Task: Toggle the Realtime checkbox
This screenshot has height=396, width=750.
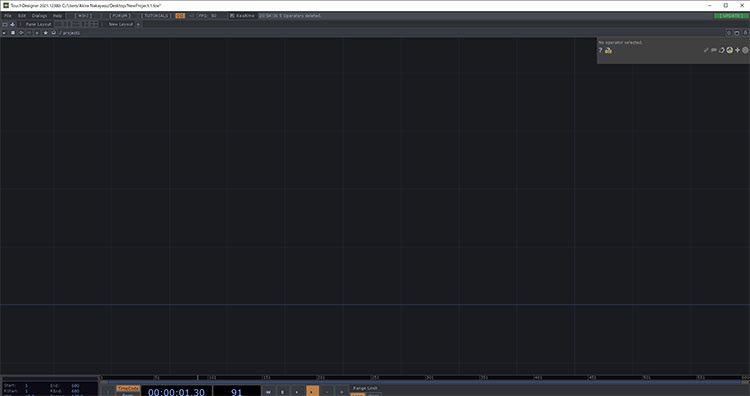Action: tap(232, 16)
